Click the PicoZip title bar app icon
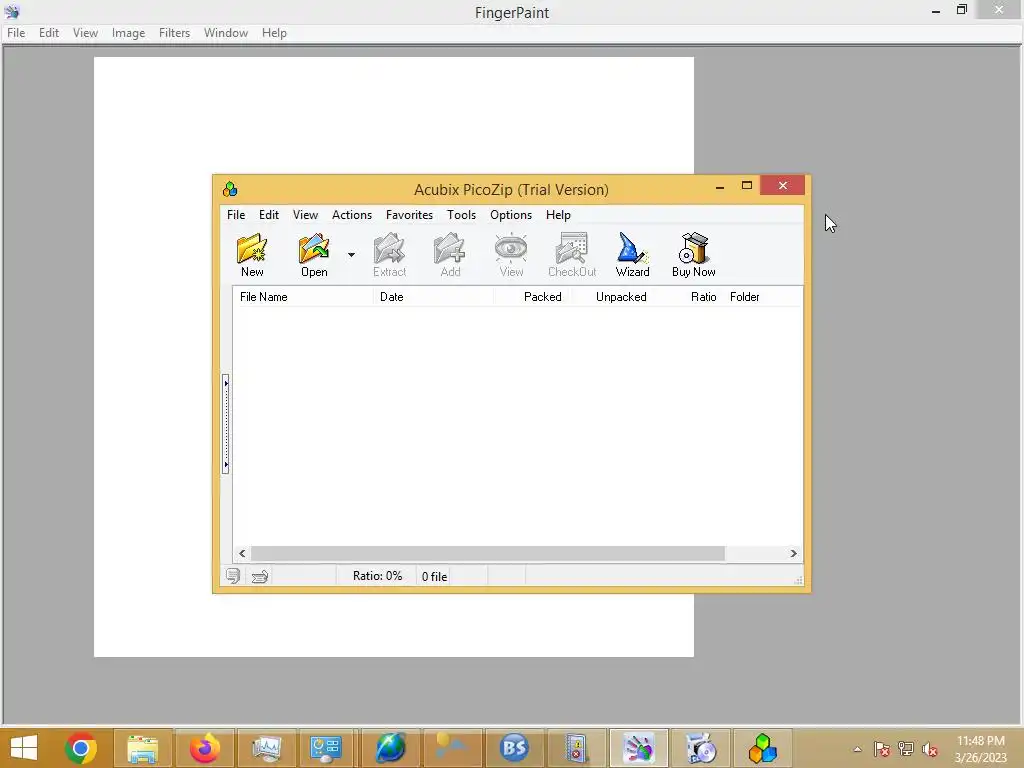Screen dimensions: 1024x768 (x=230, y=189)
